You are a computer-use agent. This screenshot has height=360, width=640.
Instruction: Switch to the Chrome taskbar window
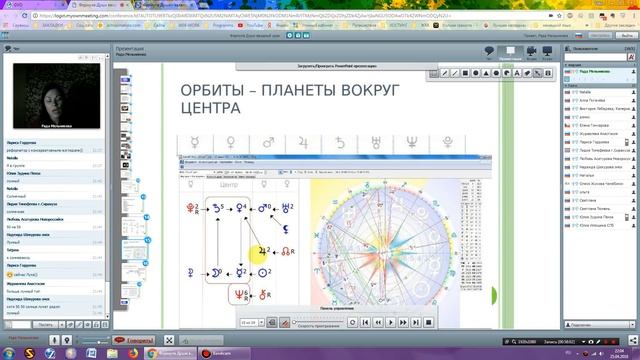(x=170, y=353)
